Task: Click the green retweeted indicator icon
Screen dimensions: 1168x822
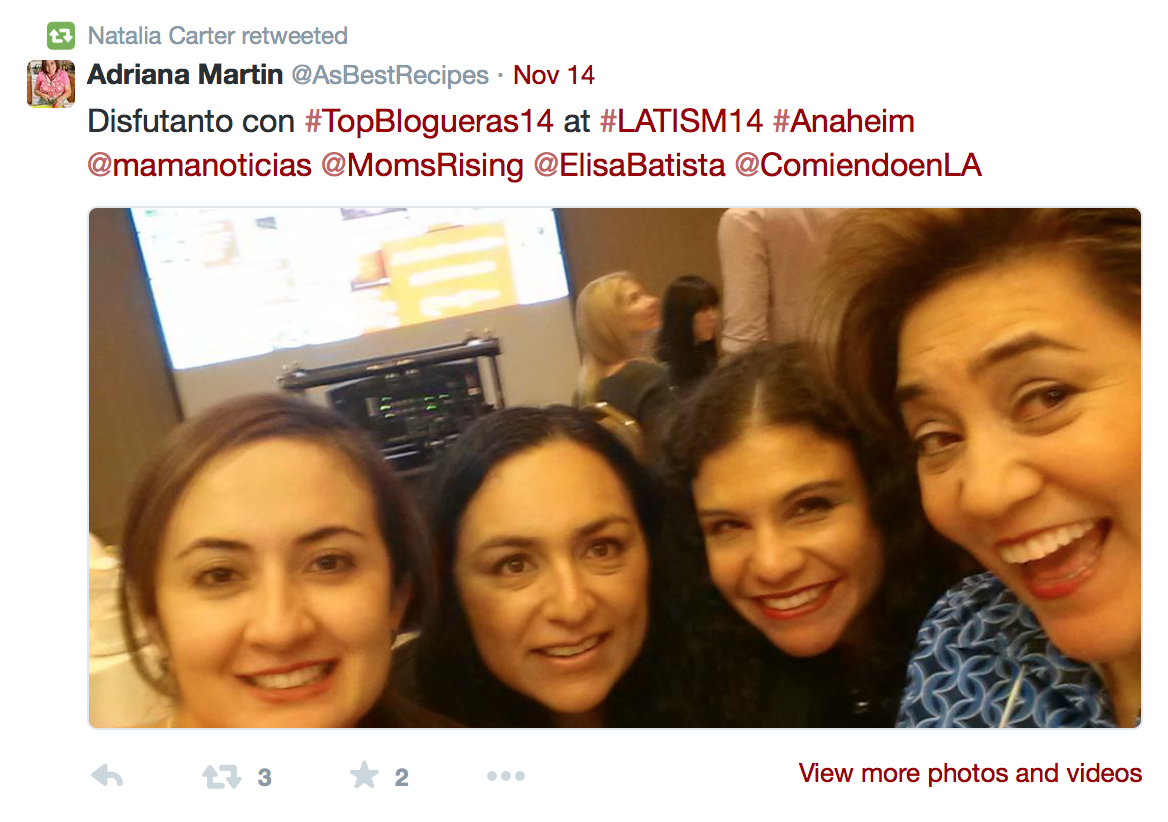Action: pos(61,35)
